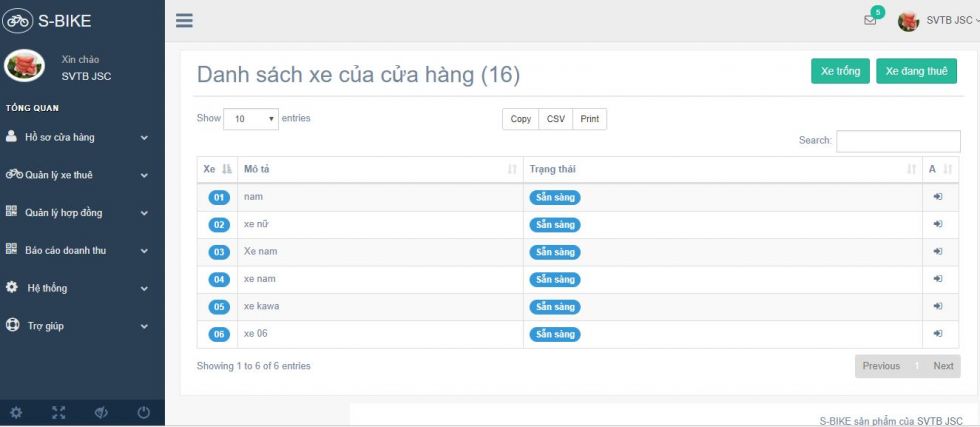This screenshot has height=427, width=980.
Task: Open the mail notifications envelope icon
Action: coord(869,20)
